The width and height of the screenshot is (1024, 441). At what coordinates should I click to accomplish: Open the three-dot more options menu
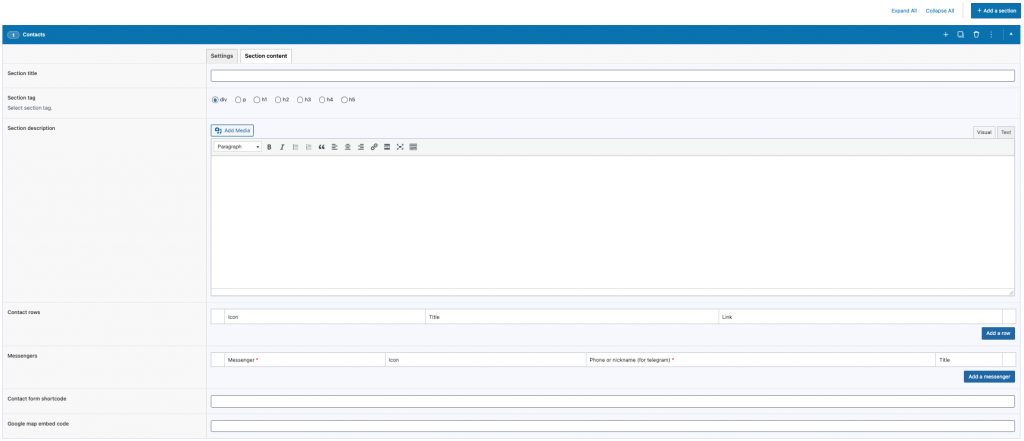(x=991, y=35)
